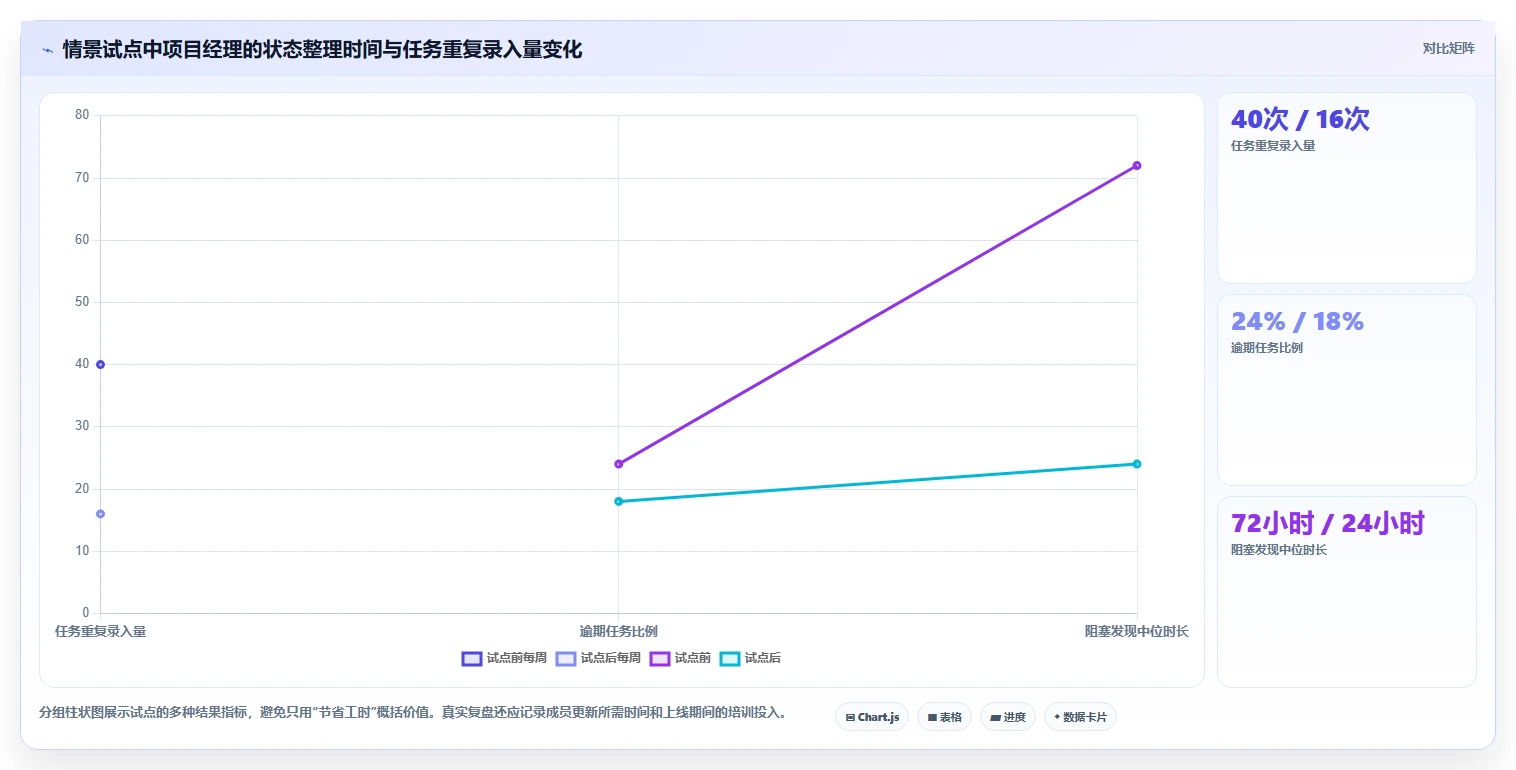
Task: Click the 任务重复录入量 card caption
Action: click(1273, 146)
